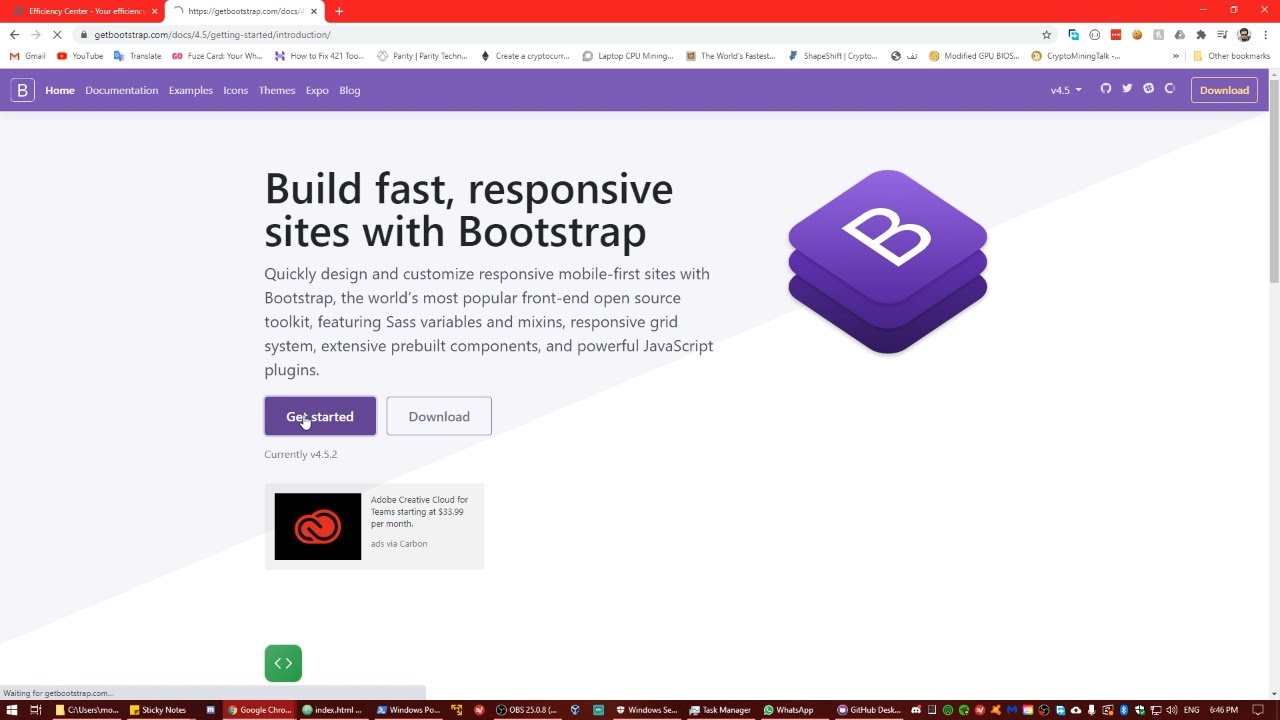Show hidden bookmarks with chevron
Image resolution: width=1280 pixels, height=720 pixels.
click(x=1175, y=56)
